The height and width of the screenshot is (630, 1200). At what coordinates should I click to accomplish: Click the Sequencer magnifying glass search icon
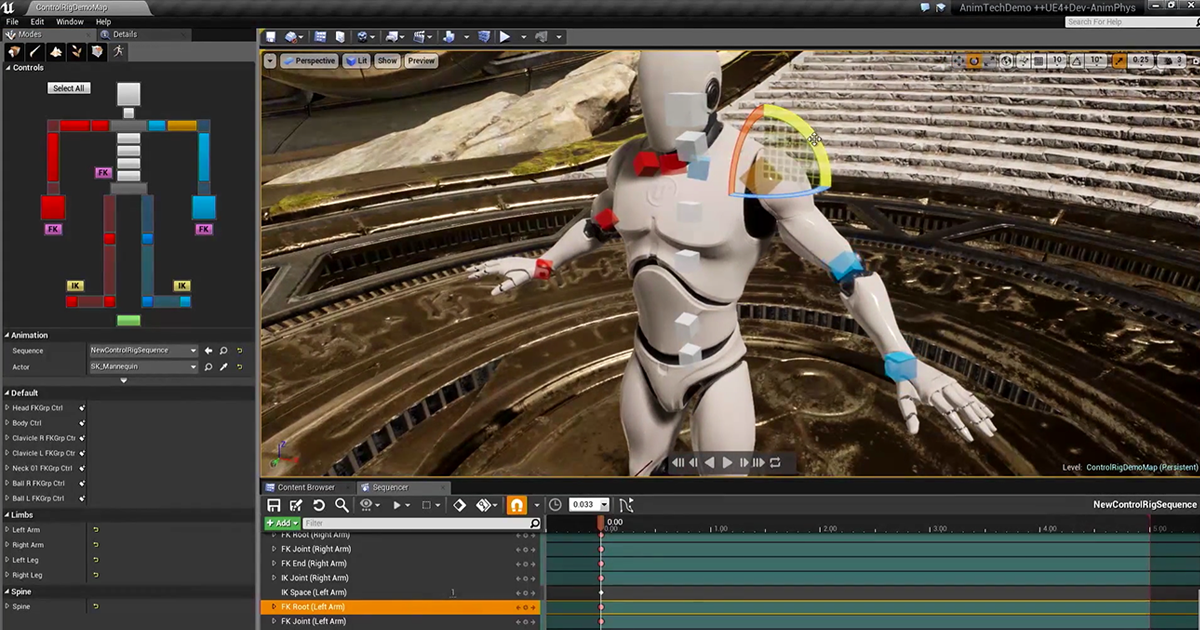click(x=343, y=505)
